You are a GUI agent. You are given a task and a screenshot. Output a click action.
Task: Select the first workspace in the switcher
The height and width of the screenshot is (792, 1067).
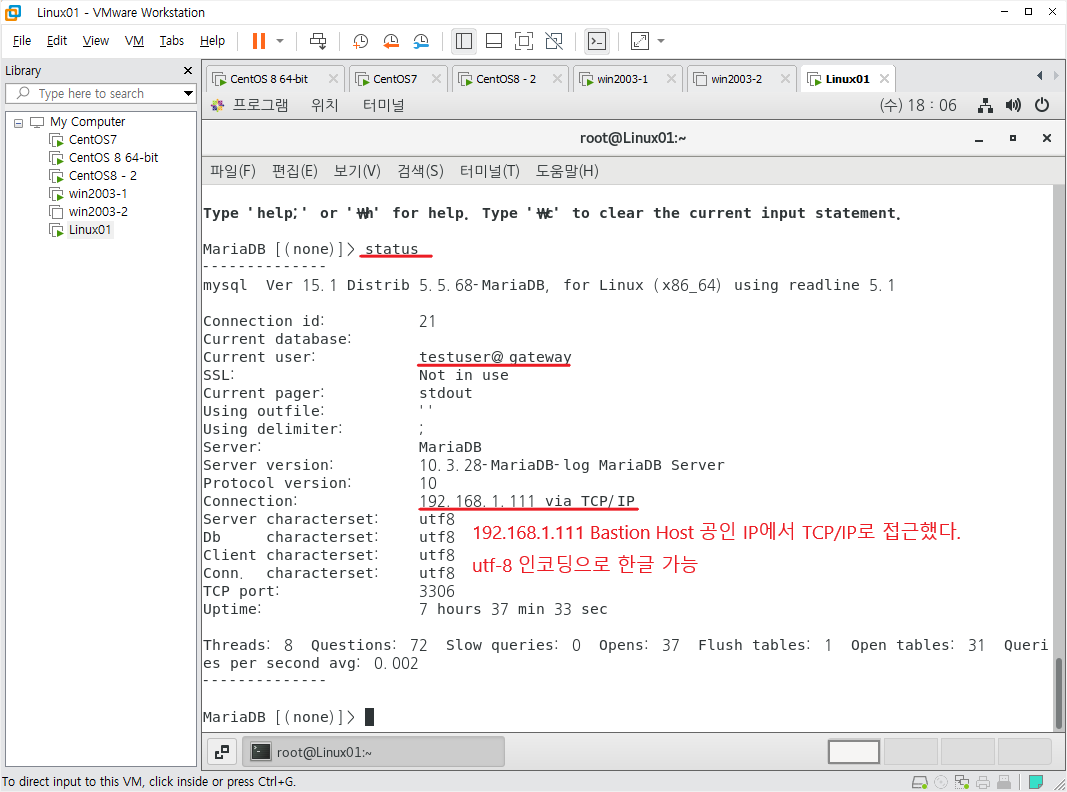pyautogui.click(x=853, y=752)
